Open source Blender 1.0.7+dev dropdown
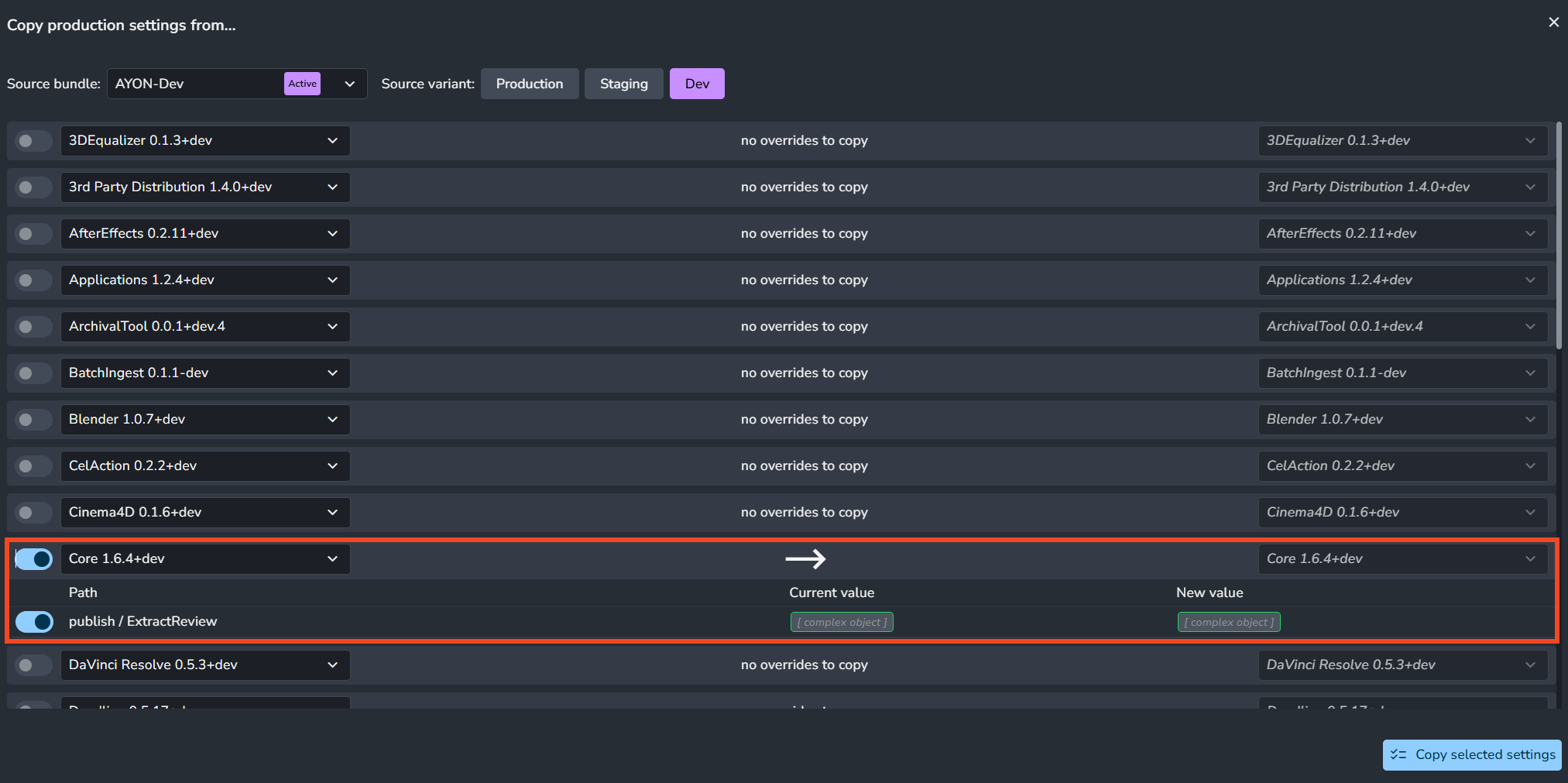The height and width of the screenshot is (783, 1568). pos(205,420)
